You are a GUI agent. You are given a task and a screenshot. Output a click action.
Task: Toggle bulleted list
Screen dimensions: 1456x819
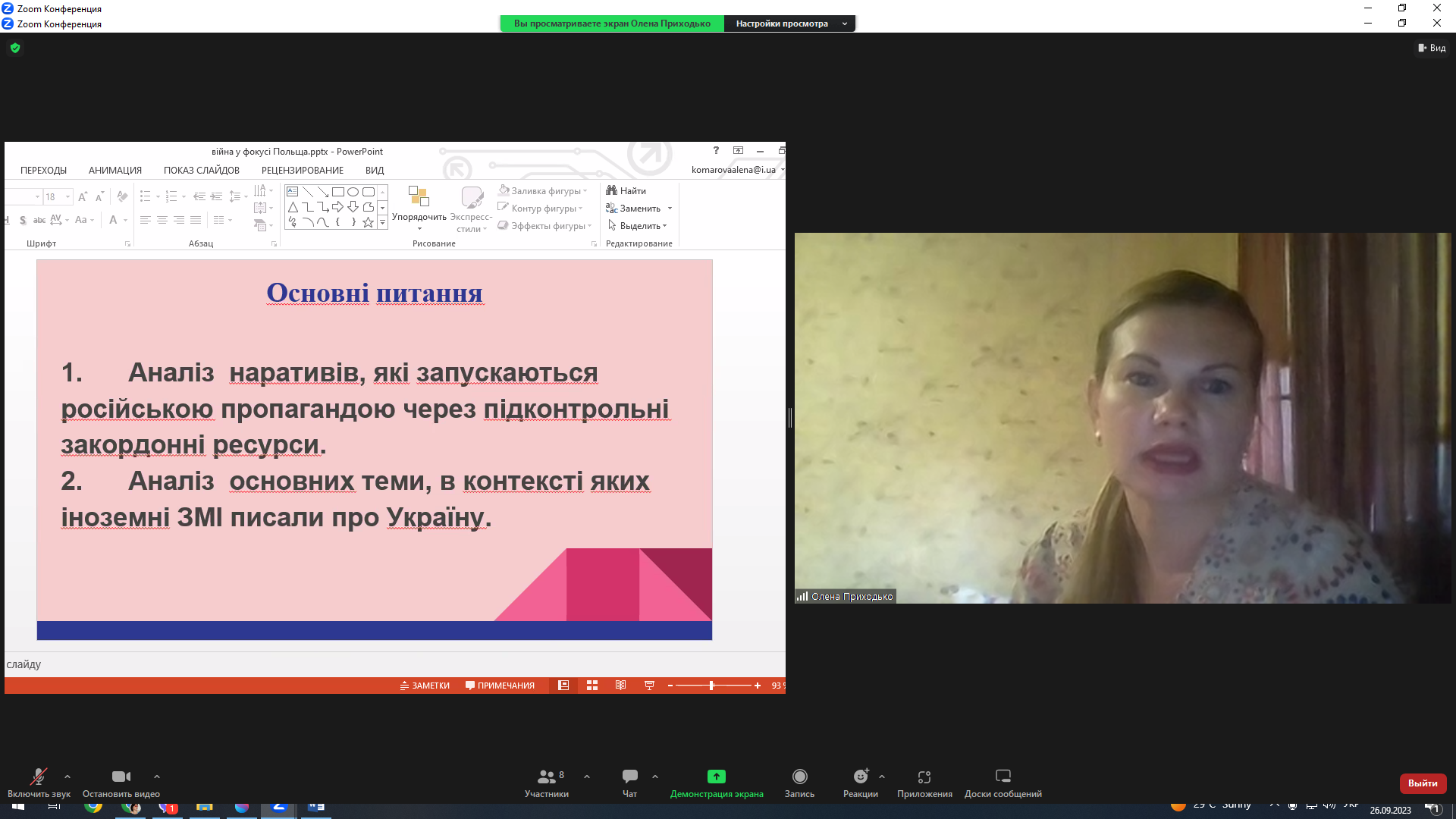click(146, 196)
